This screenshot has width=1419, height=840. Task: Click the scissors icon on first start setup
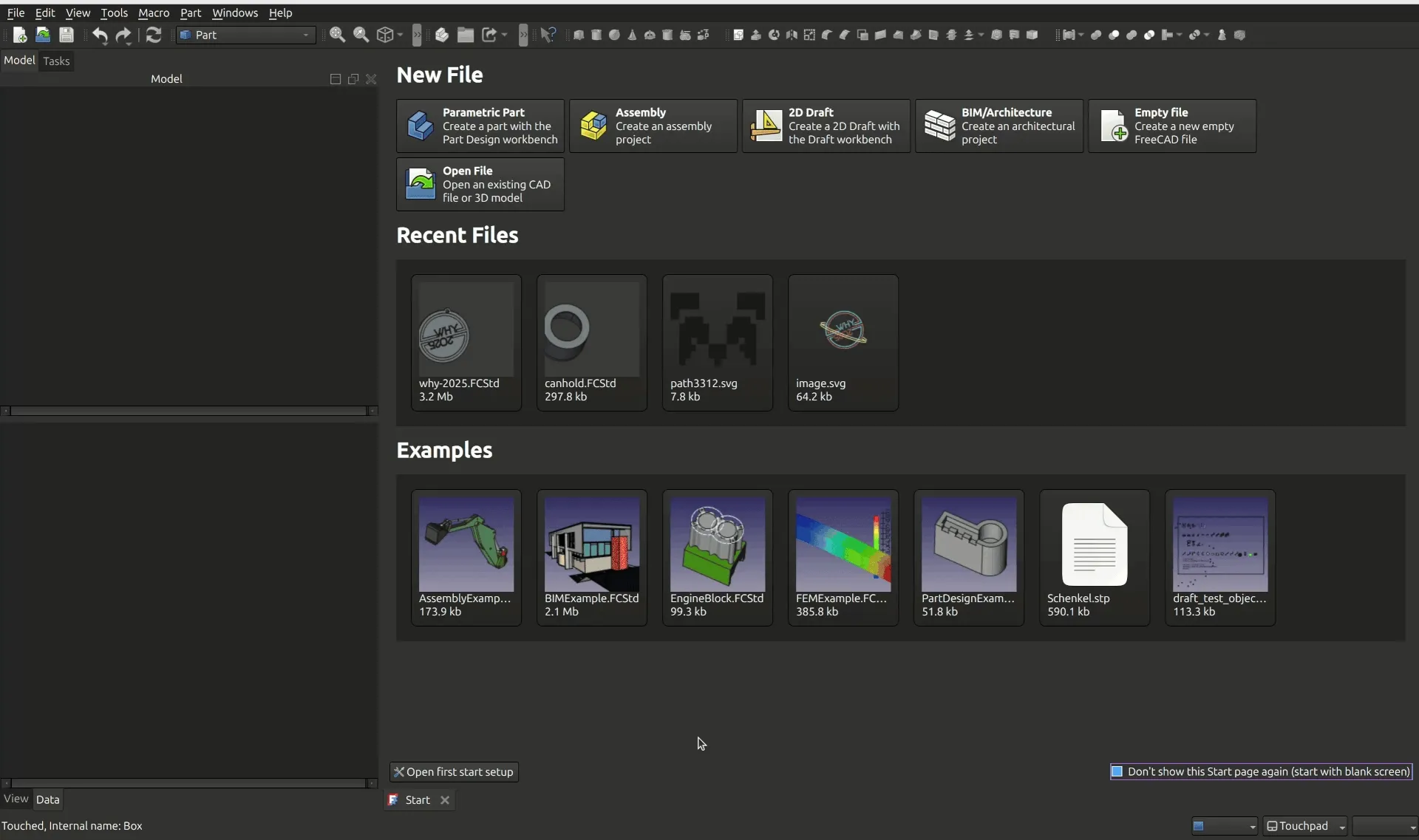click(x=399, y=772)
